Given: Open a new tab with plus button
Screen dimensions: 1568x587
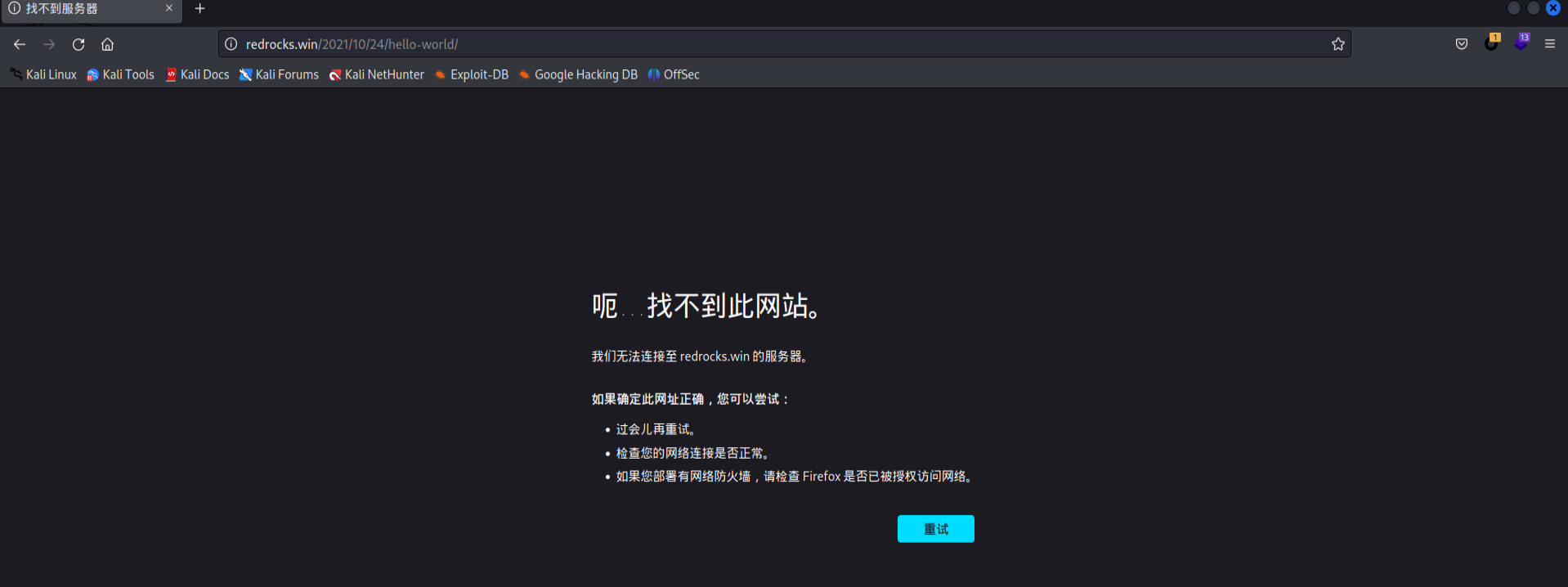Looking at the screenshot, I should coord(199,9).
